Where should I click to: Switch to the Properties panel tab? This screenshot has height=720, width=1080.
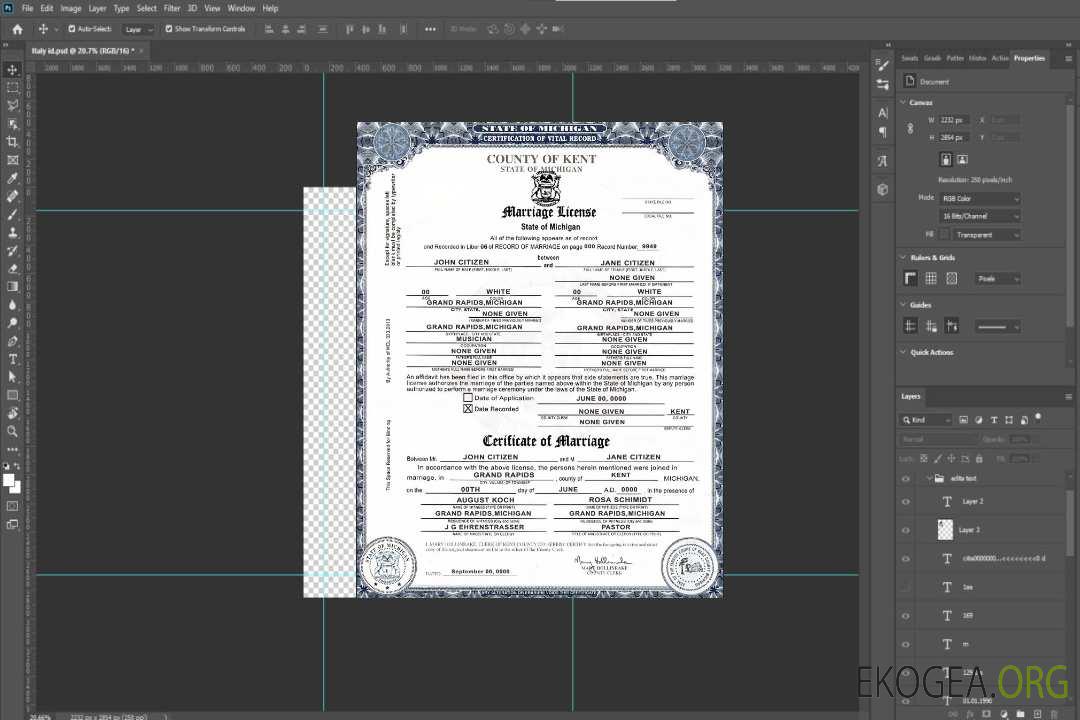(1029, 58)
